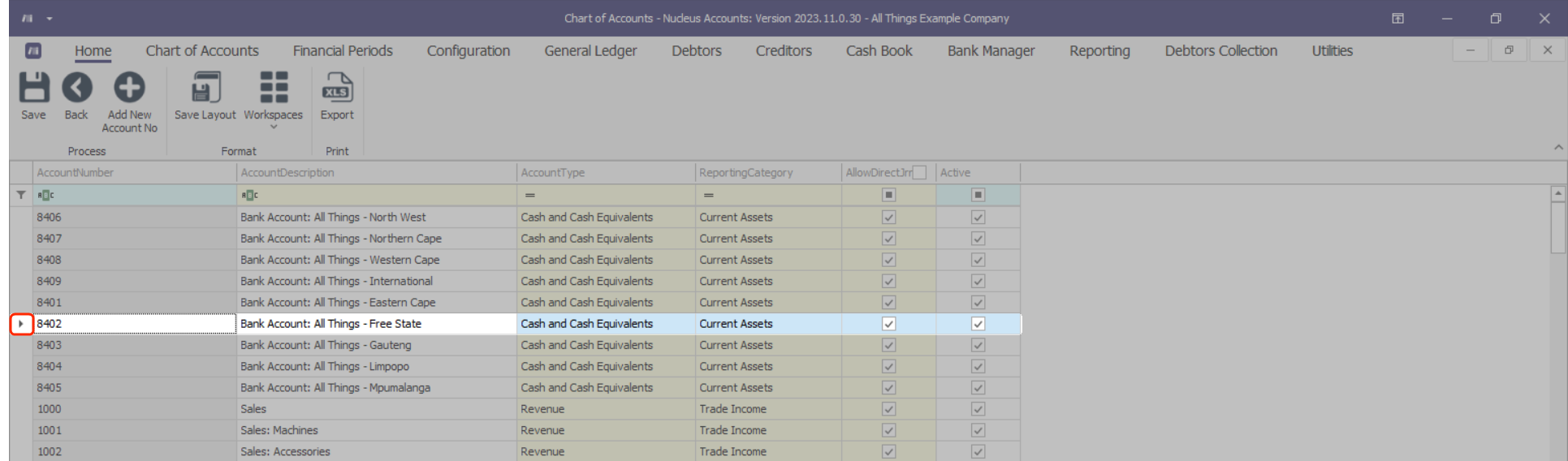This screenshot has width=1568, height=461.
Task: Click the filter funnel icon in grid
Action: [21, 195]
